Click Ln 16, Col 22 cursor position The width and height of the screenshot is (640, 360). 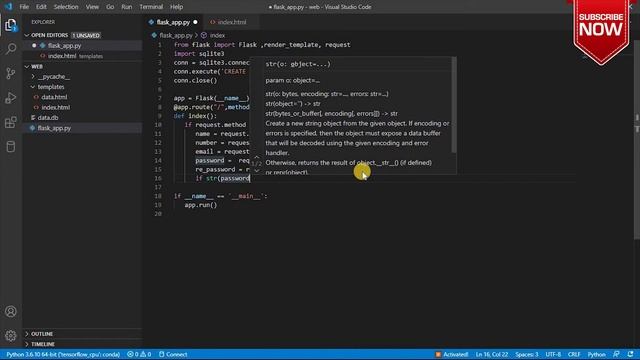491,354
